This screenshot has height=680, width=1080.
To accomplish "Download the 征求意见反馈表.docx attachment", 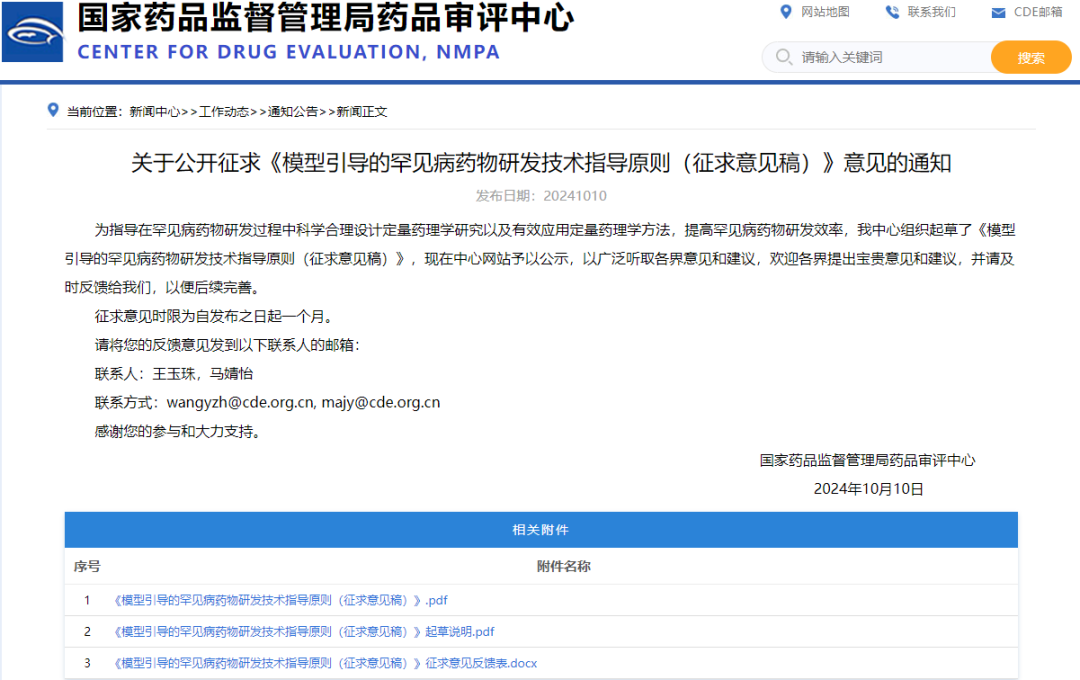I will click(x=323, y=663).
